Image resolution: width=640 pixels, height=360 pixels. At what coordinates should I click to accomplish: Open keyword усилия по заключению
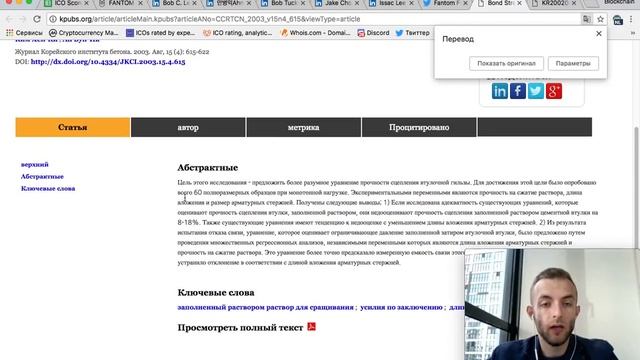401,307
